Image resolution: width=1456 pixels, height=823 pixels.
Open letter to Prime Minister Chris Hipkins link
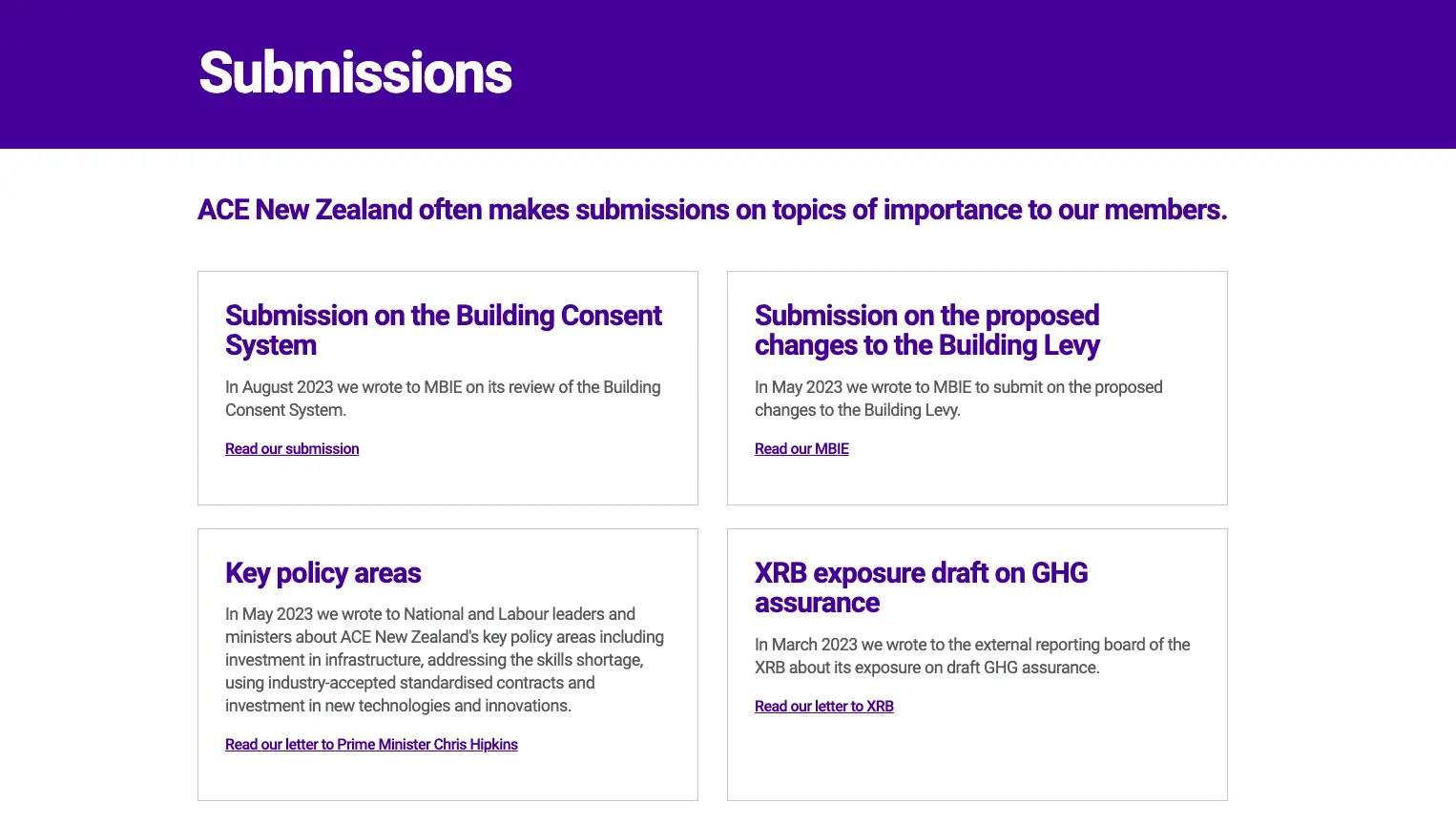pyautogui.click(x=371, y=745)
